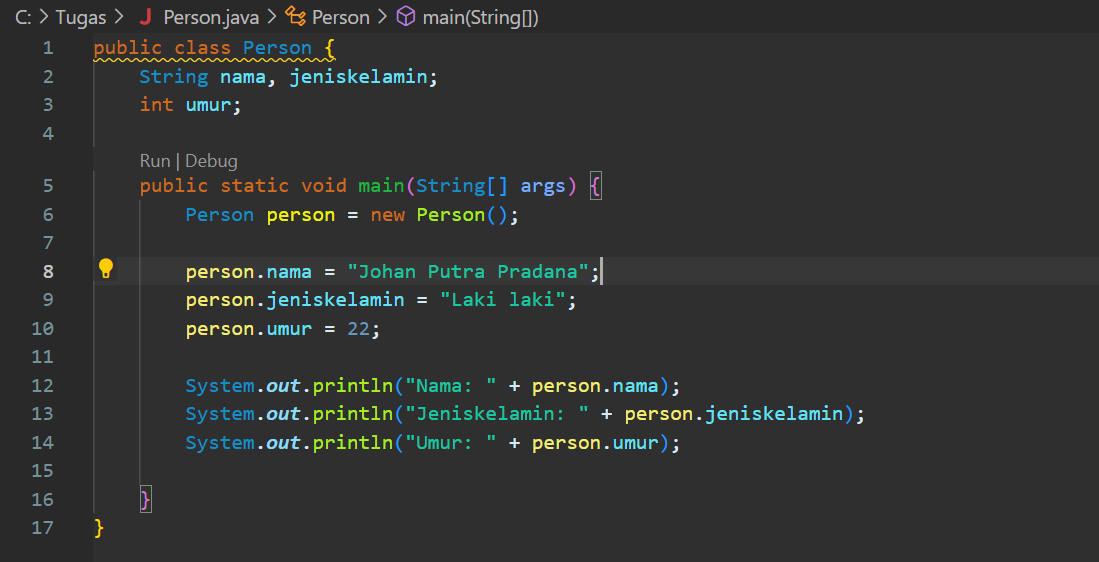
Task: Click the word static on line 5
Action: pos(254,186)
